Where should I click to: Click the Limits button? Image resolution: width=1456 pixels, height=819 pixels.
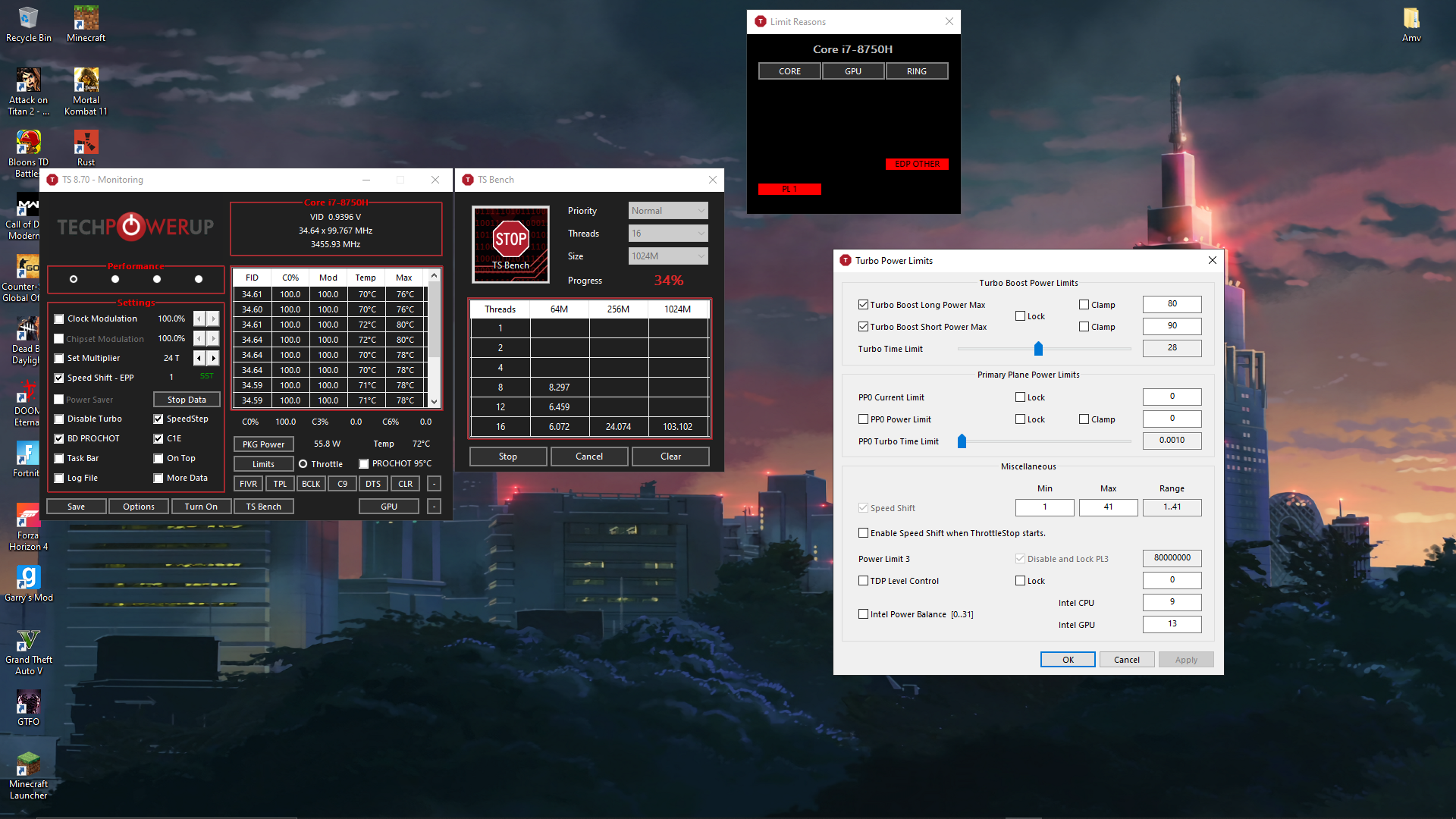coord(263,464)
